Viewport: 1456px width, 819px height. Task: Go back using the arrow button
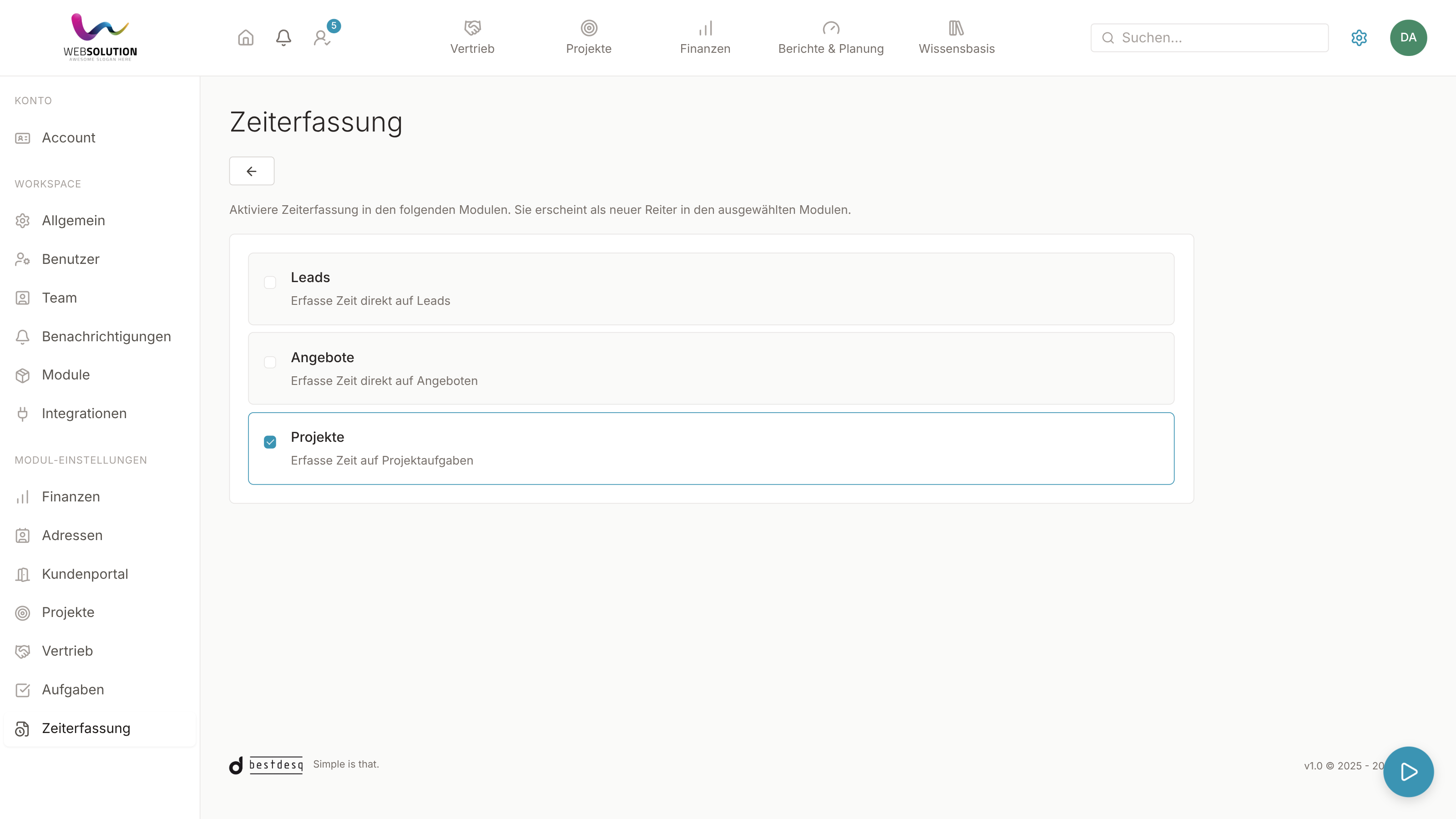[x=252, y=171]
